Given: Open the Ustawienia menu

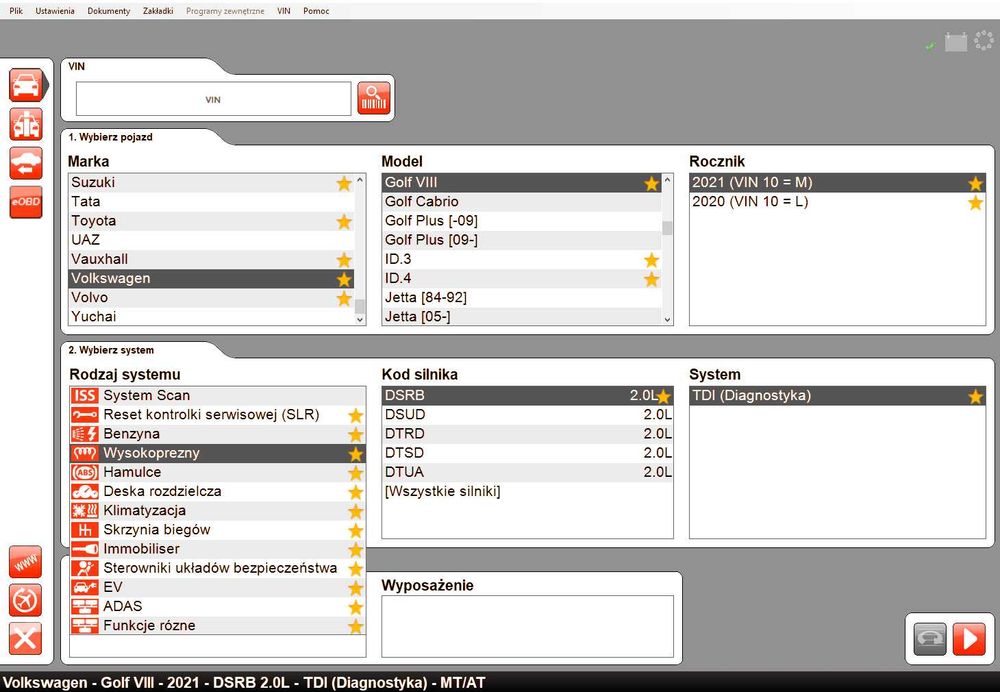Looking at the screenshot, I should (55, 11).
